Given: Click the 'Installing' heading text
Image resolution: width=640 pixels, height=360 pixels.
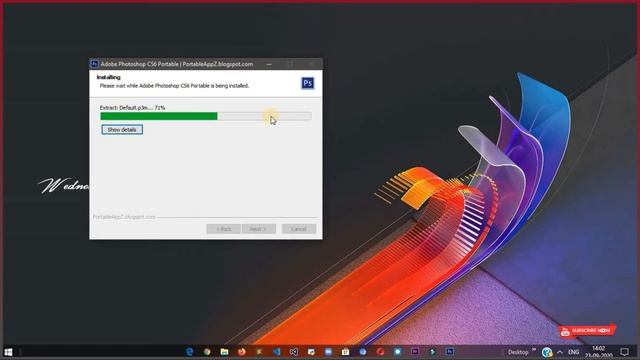Looking at the screenshot, I should pos(109,77).
